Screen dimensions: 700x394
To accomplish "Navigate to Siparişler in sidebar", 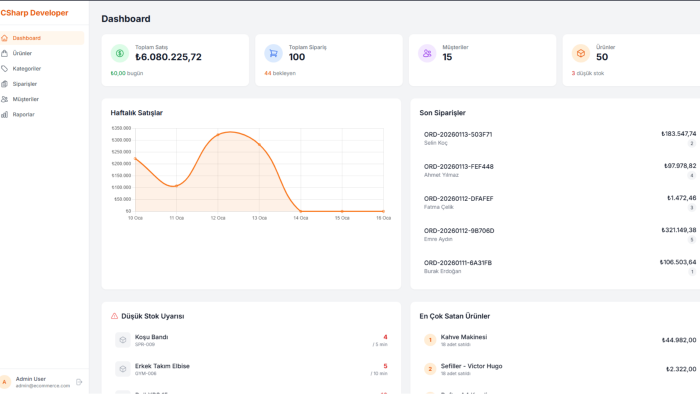I will (x=42, y=84).
